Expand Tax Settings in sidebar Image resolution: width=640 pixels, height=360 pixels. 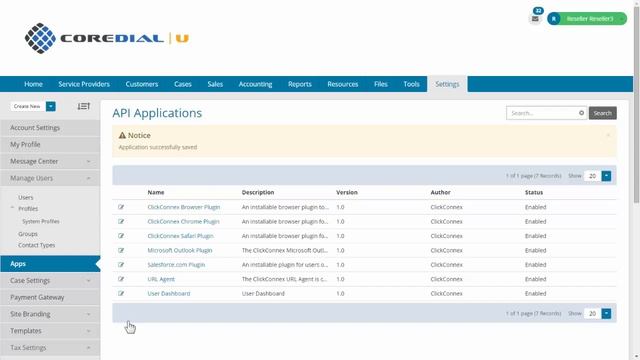tap(89, 348)
